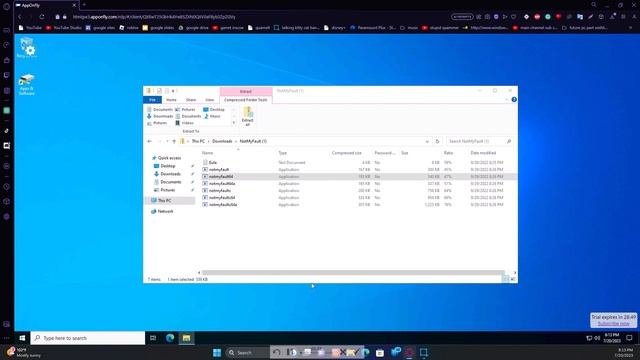
Task: Select the notmyfault application file
Action: (219, 169)
